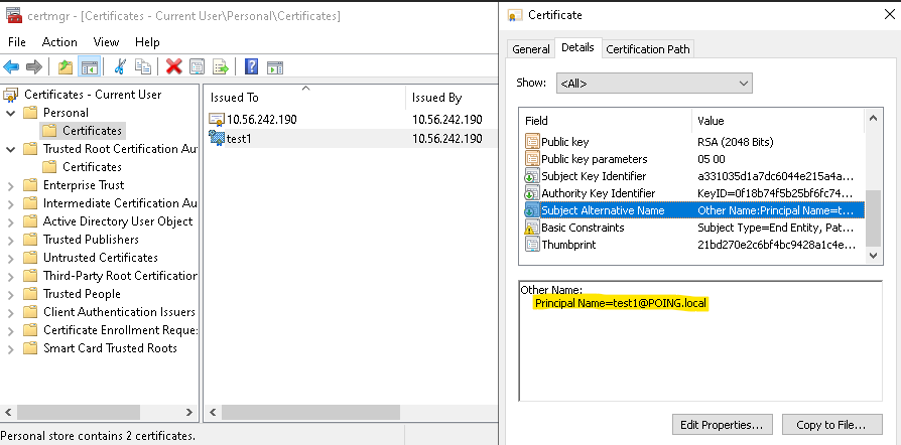The width and height of the screenshot is (901, 445).
Task: Toggle Show/Hide Console Tree icon
Action: click(90, 67)
